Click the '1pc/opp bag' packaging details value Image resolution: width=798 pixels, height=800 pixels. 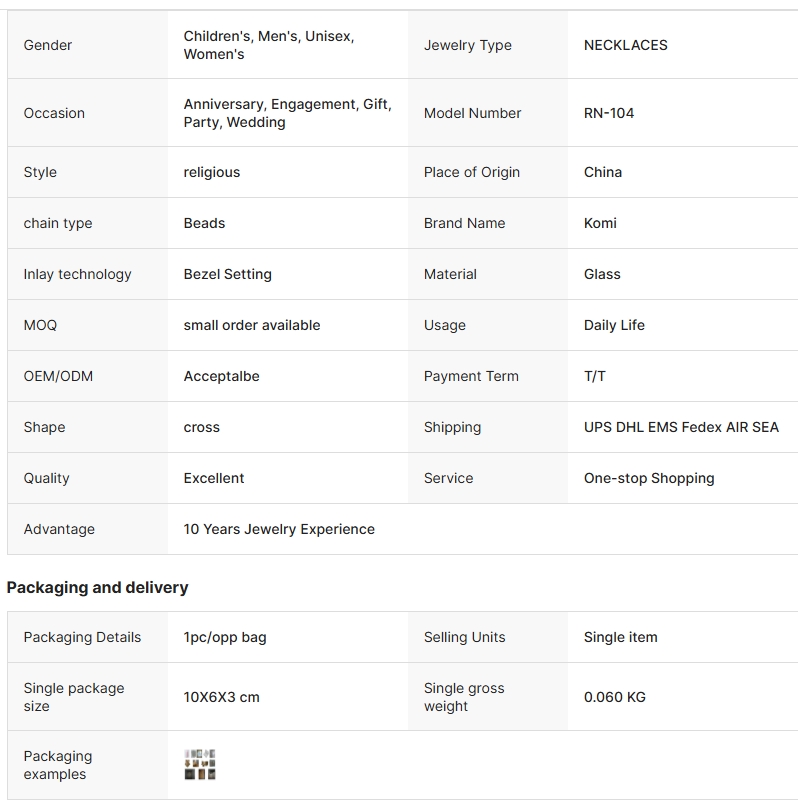coord(224,637)
